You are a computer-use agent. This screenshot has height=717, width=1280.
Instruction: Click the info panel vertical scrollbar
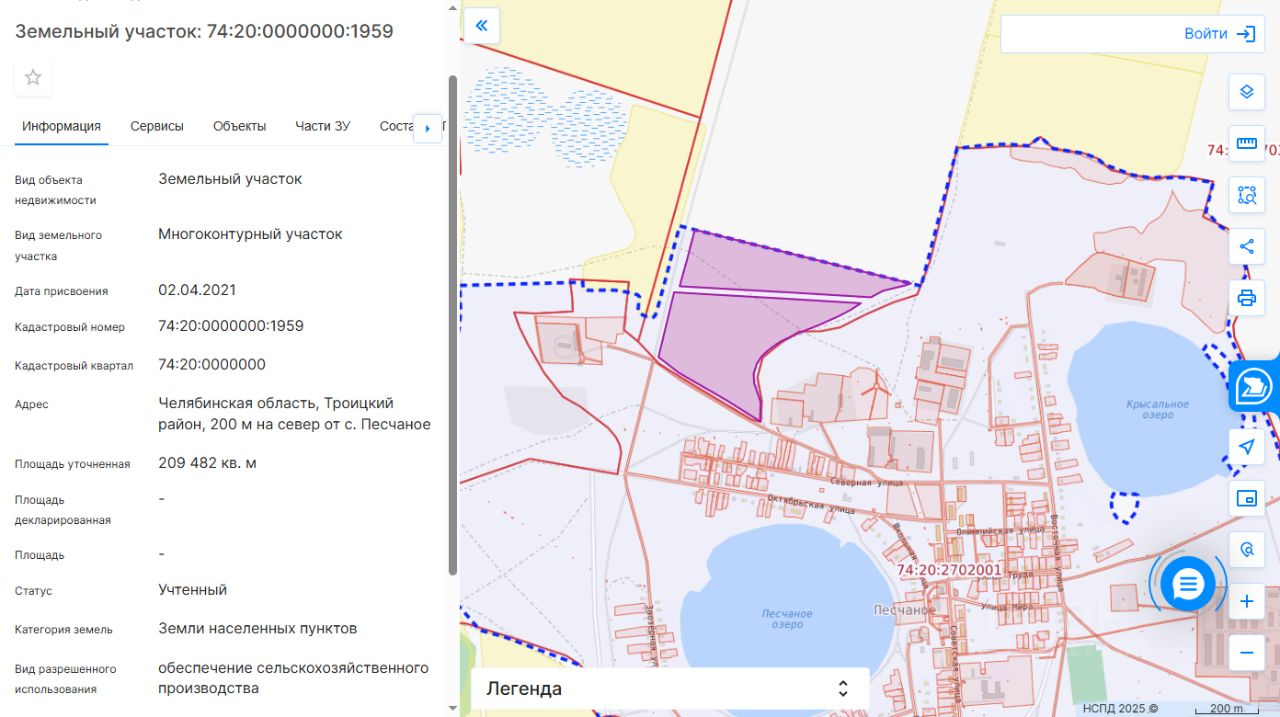(453, 325)
